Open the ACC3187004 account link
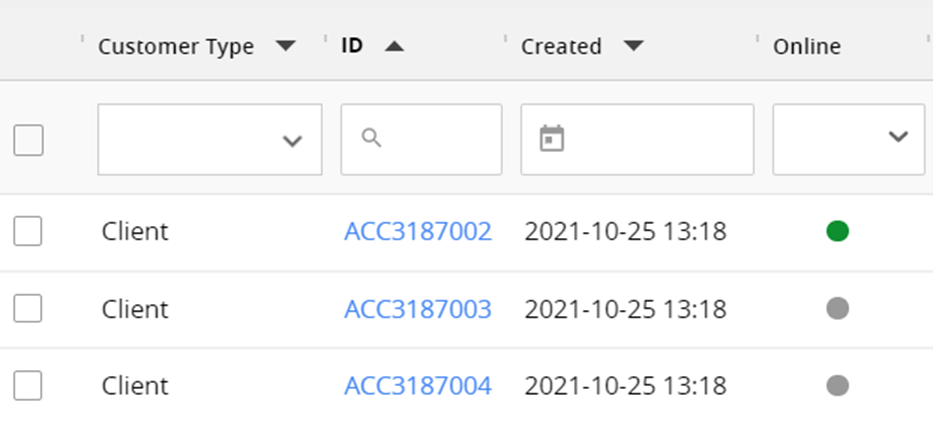Viewport: 933px width, 423px height. point(418,385)
